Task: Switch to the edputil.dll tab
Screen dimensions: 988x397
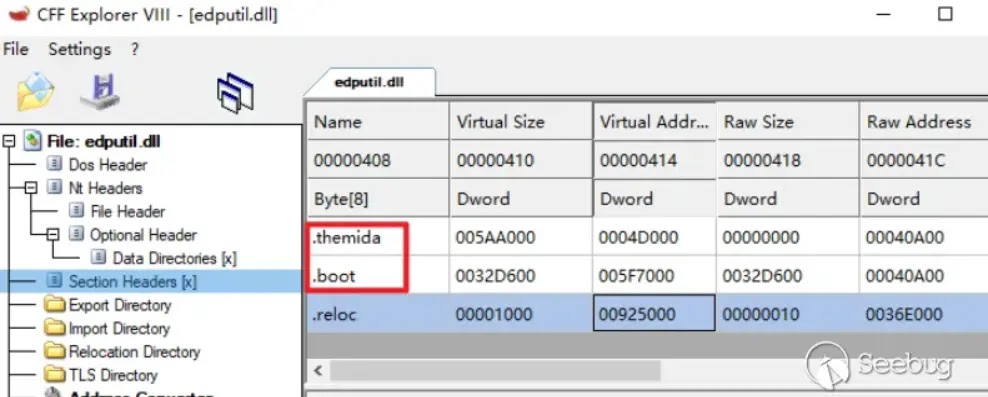Action: 369,83
